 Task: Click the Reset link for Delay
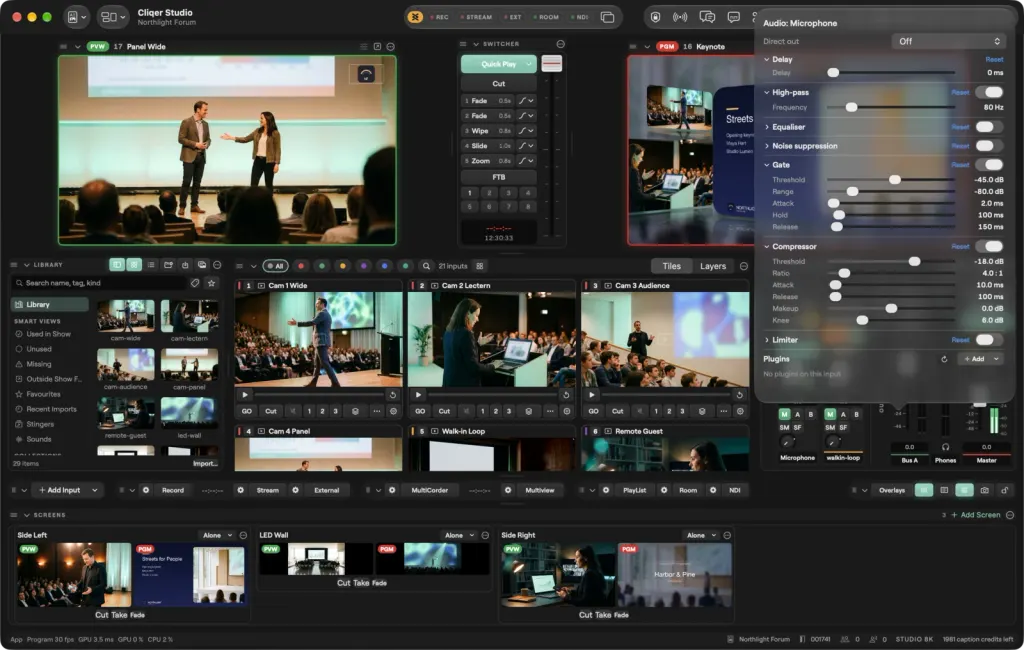(x=994, y=59)
